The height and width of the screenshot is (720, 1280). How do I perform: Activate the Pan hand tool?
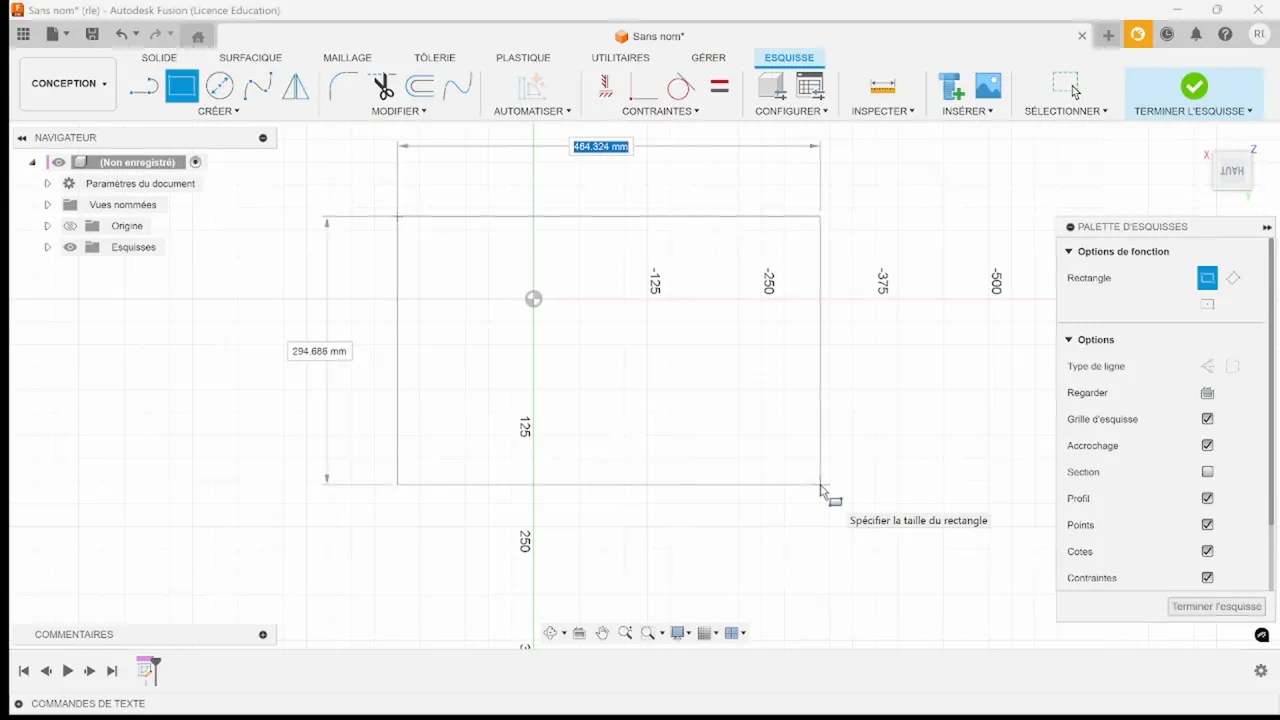tap(602, 632)
